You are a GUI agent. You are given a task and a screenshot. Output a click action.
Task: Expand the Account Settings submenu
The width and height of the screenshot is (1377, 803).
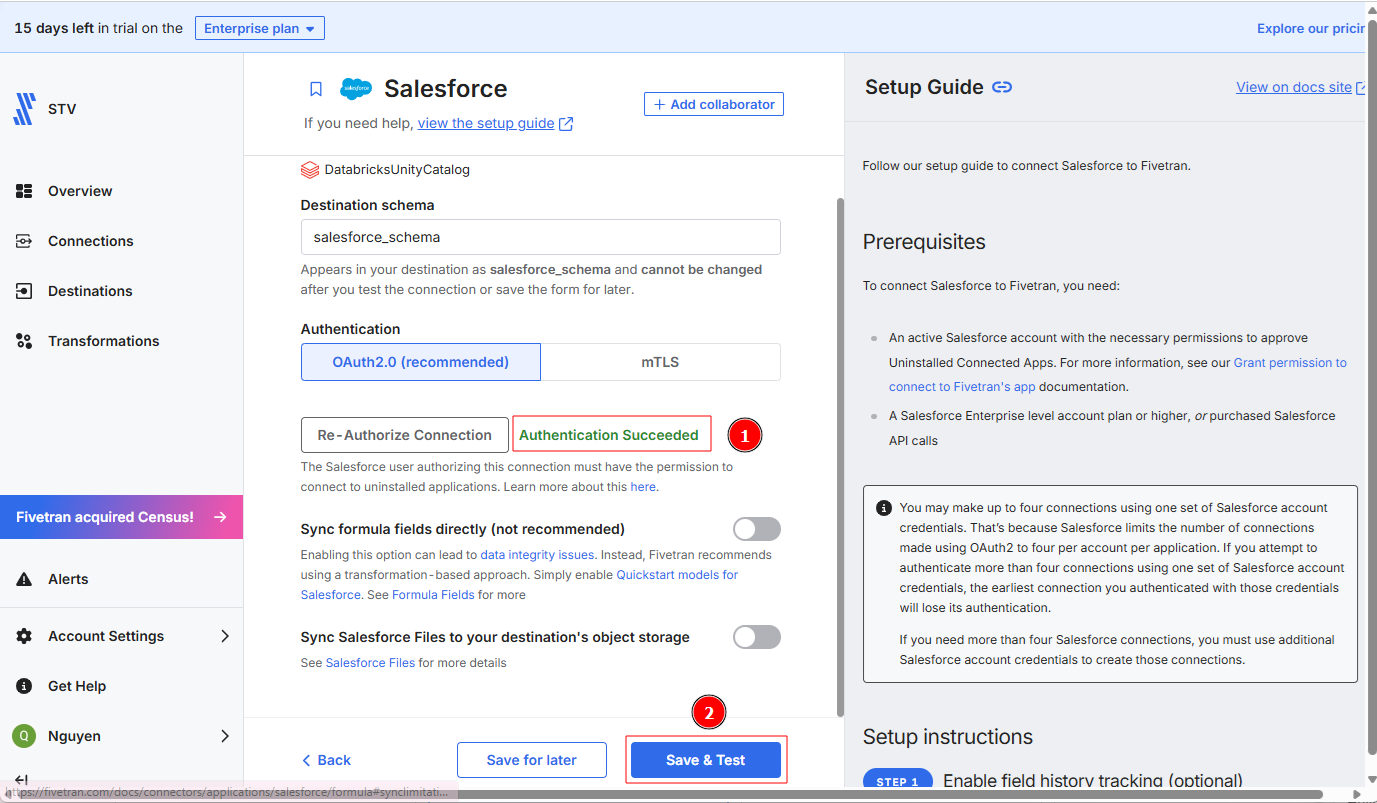click(225, 636)
